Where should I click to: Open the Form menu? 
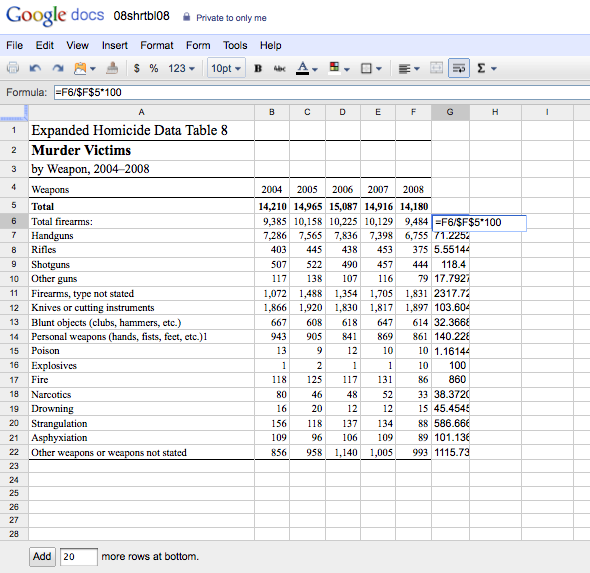coord(198,46)
